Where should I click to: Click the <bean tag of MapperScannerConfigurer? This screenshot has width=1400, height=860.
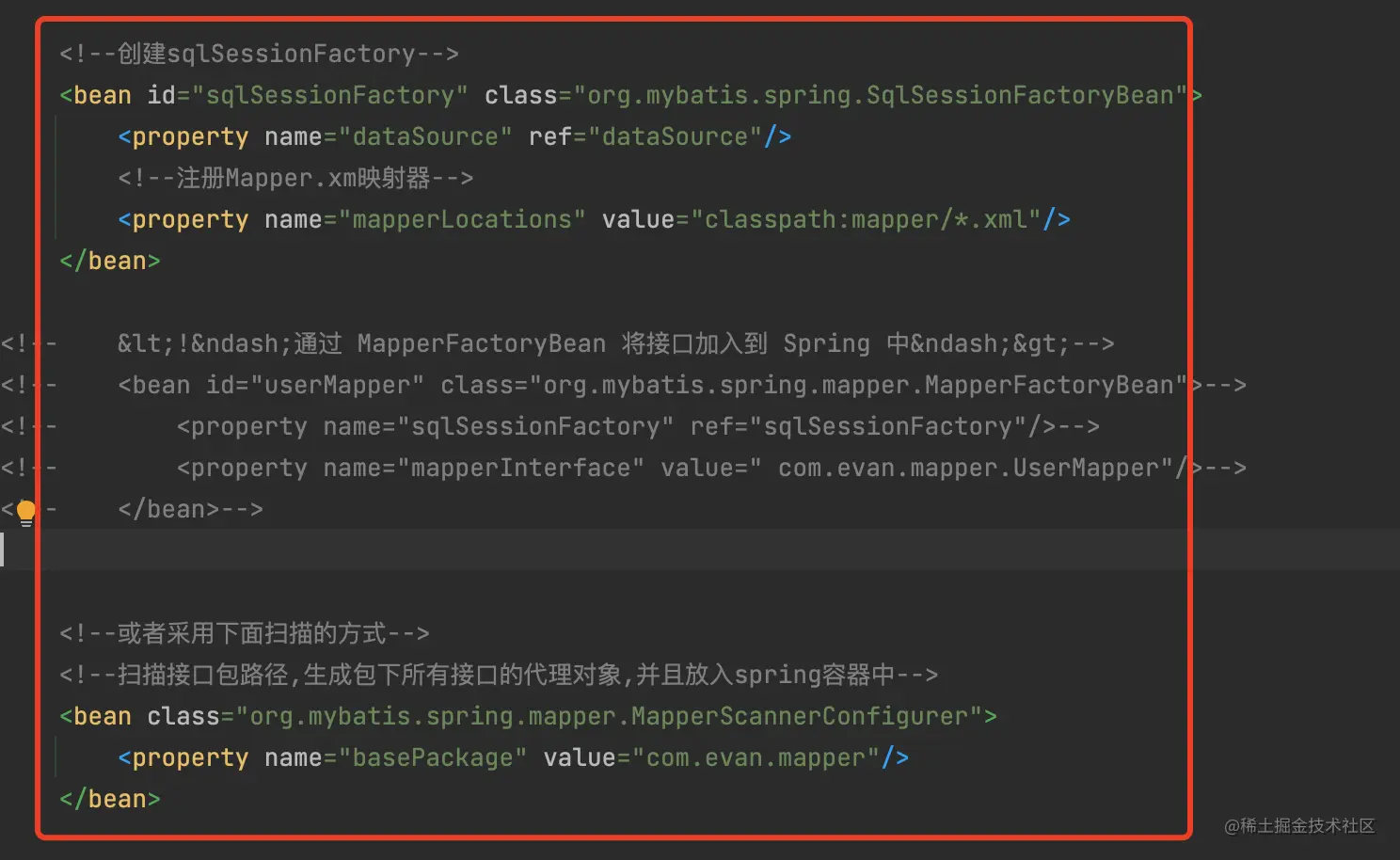click(96, 716)
